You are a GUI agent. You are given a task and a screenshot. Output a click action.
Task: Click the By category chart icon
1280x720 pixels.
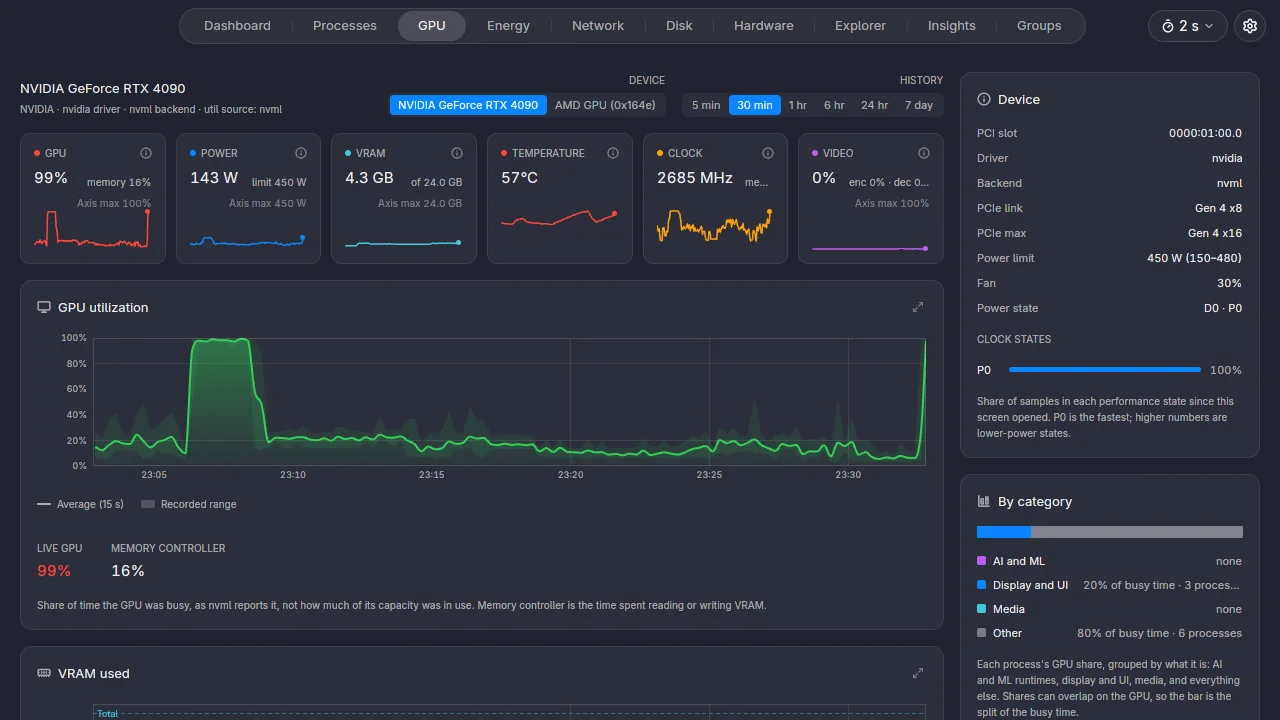(x=984, y=501)
